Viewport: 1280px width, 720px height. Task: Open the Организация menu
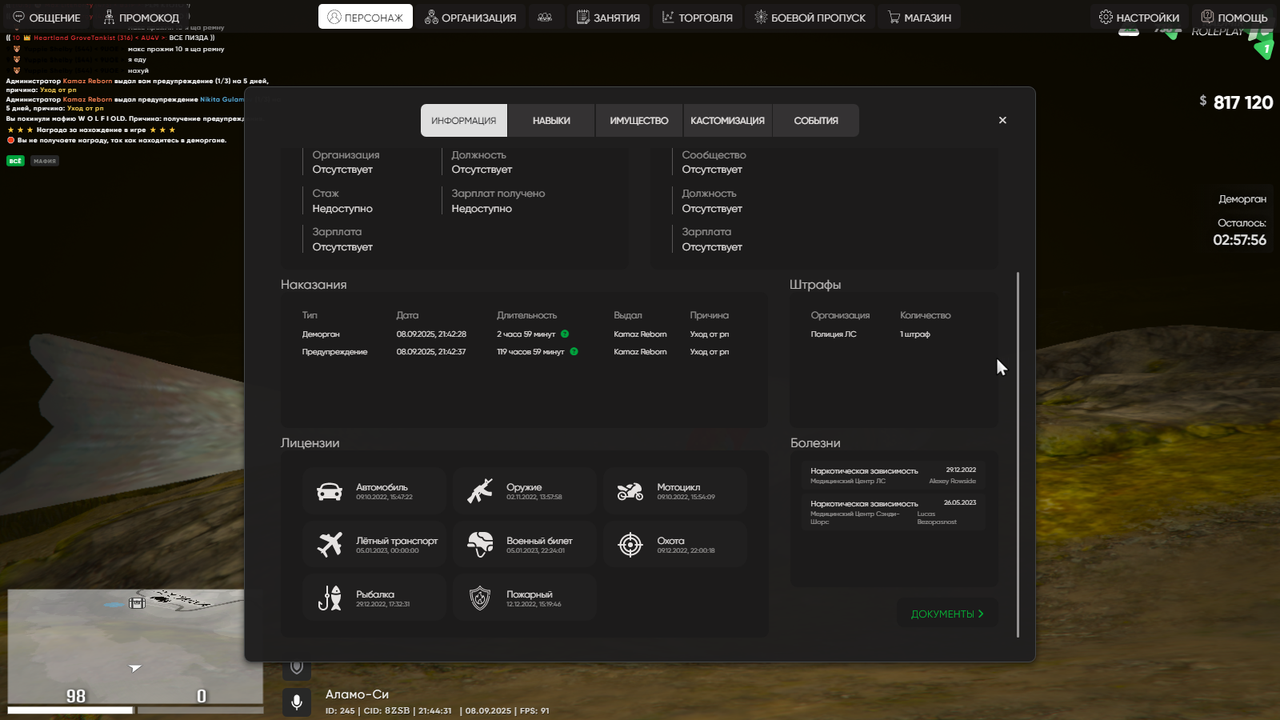click(470, 17)
